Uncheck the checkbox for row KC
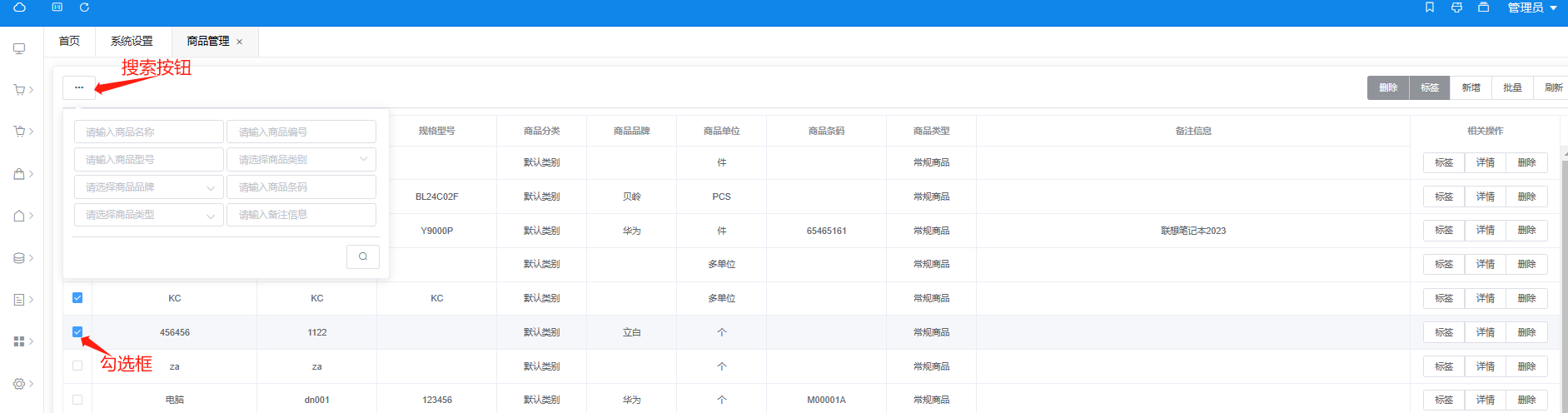Image resolution: width=1568 pixels, height=413 pixels. click(77, 298)
